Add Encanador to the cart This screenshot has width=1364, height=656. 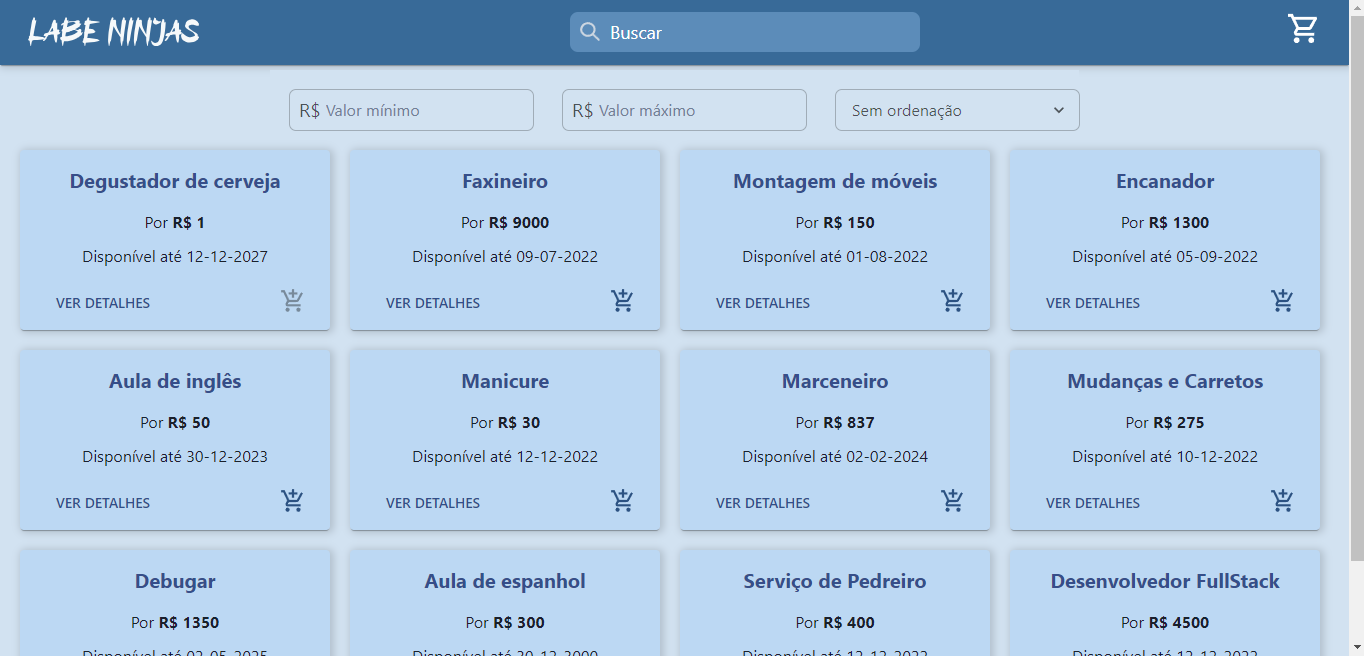click(x=1282, y=301)
